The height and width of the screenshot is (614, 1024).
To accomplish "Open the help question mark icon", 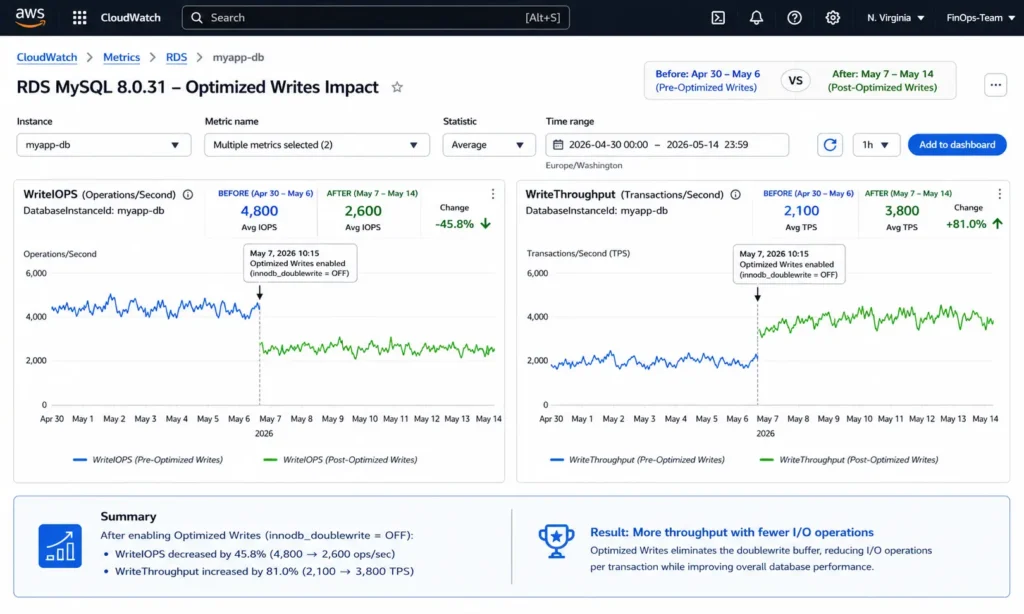I will (794, 18).
